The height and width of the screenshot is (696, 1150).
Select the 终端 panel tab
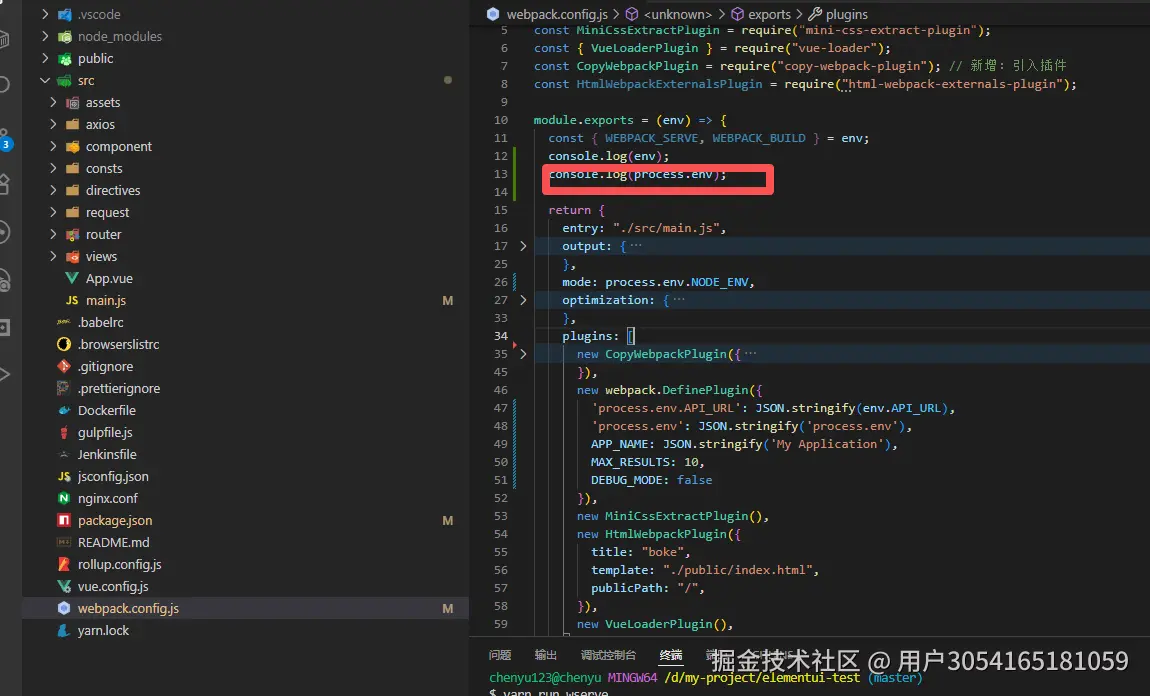click(670, 655)
